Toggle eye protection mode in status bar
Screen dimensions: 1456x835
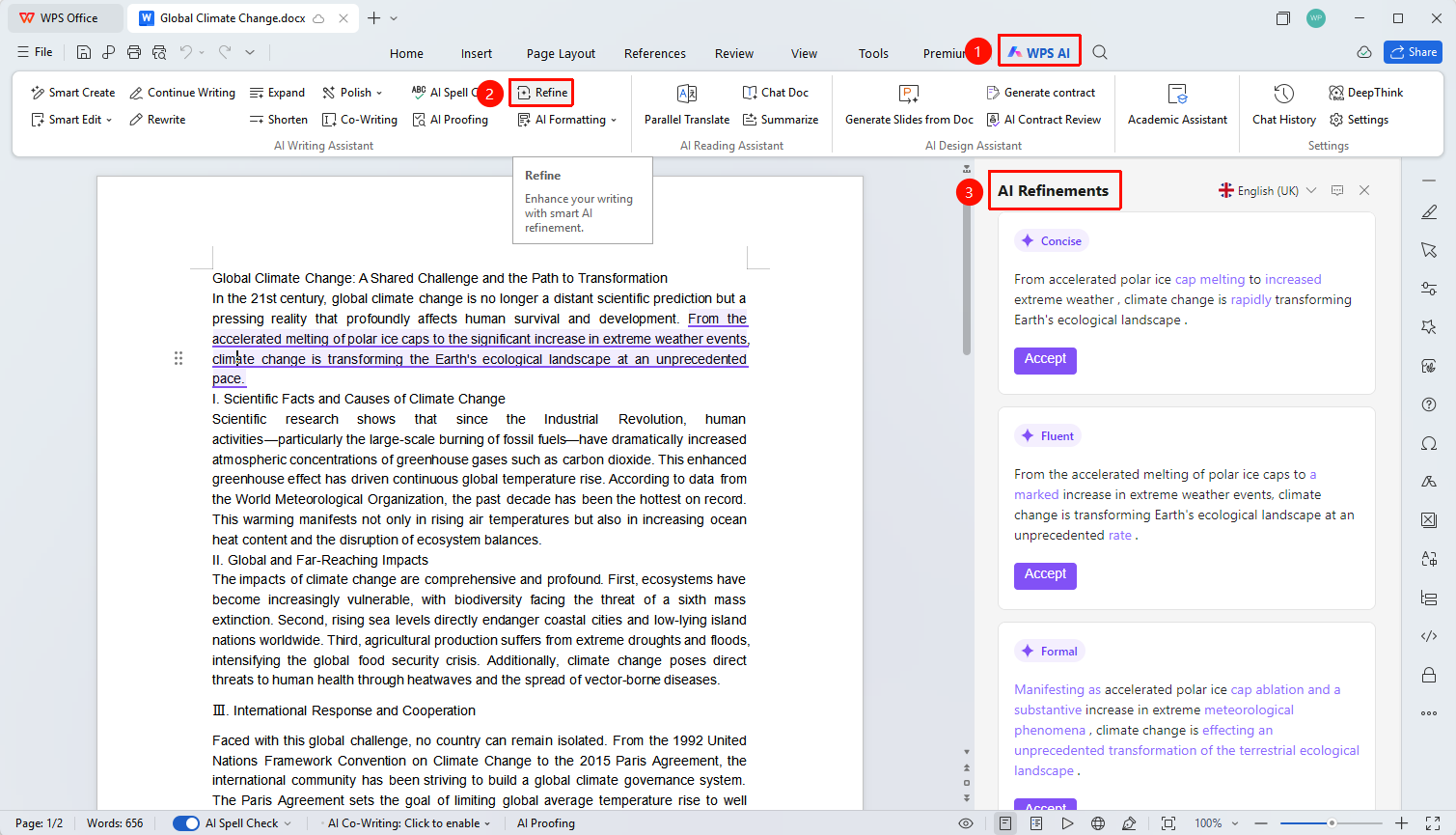pyautogui.click(x=966, y=823)
